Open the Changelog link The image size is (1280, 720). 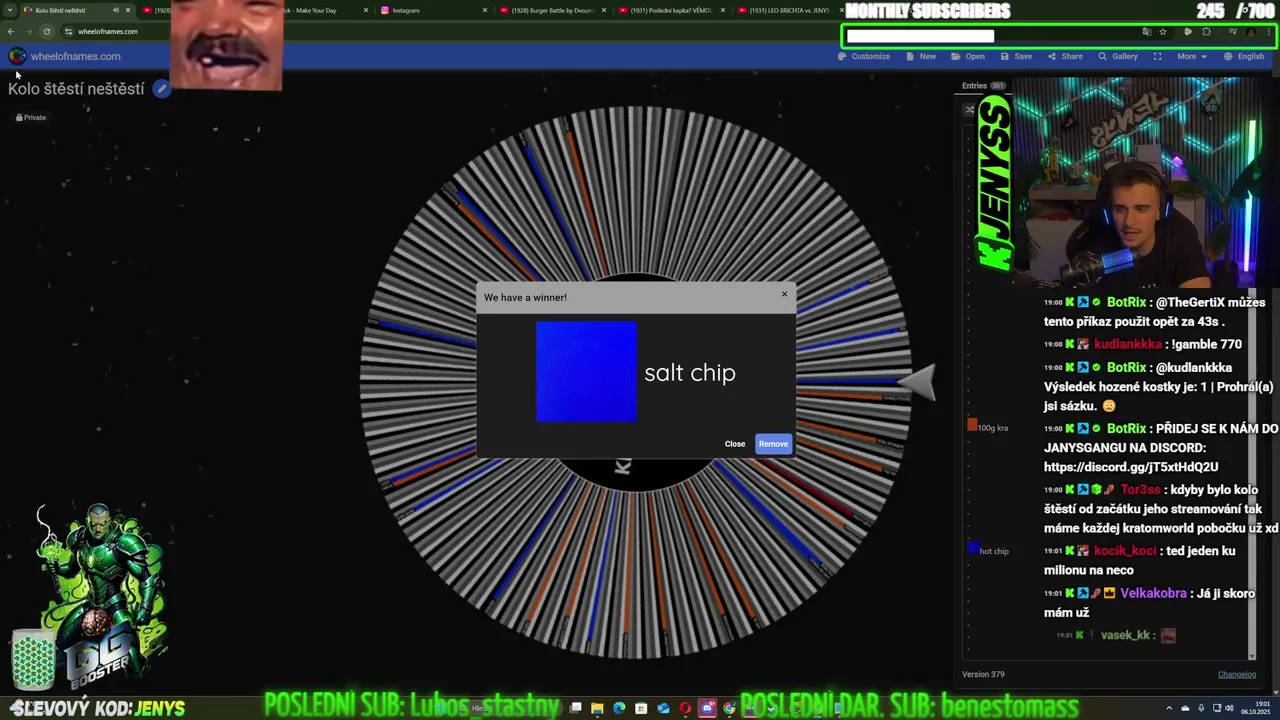(x=1236, y=674)
